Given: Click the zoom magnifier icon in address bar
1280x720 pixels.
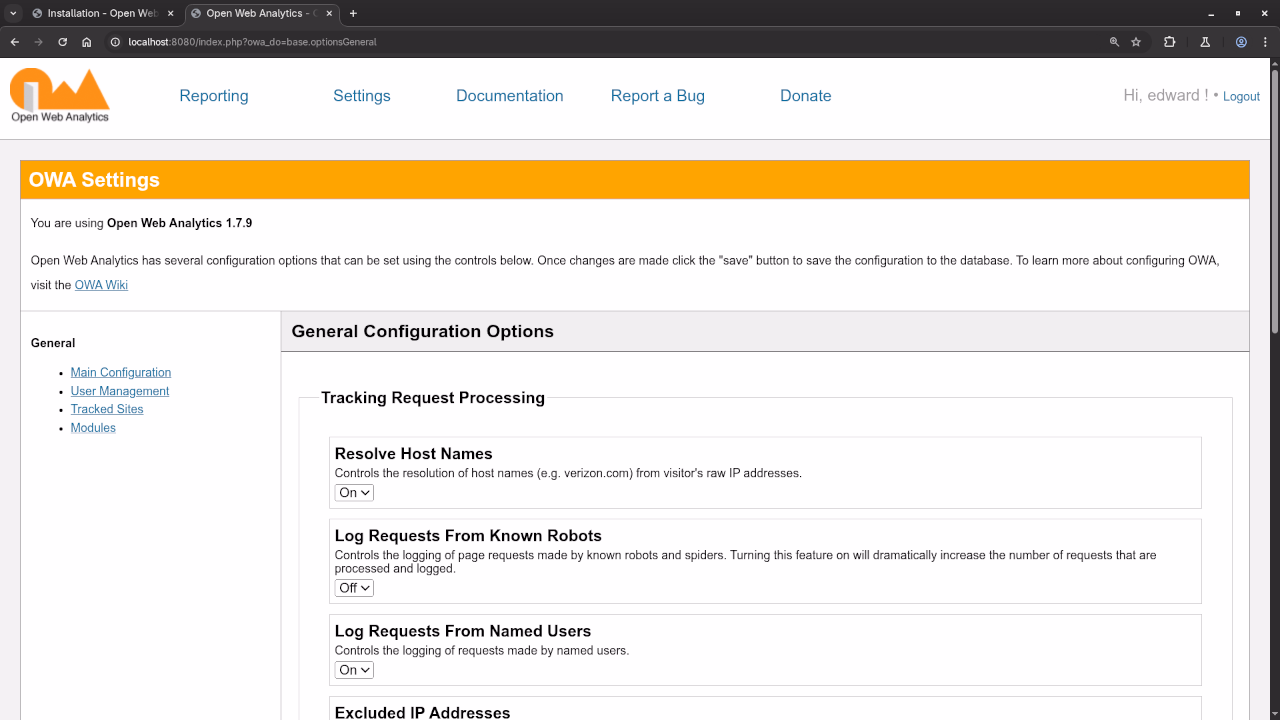Looking at the screenshot, I should 1114,42.
